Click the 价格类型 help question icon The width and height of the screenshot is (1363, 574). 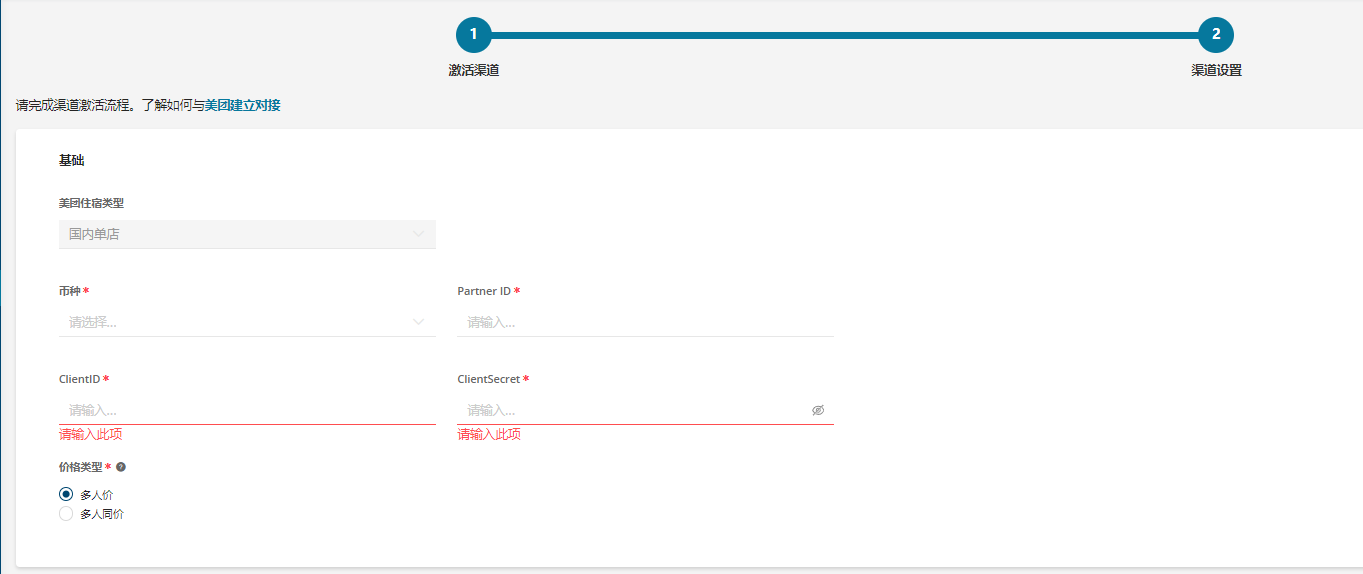pyautogui.click(x=121, y=467)
